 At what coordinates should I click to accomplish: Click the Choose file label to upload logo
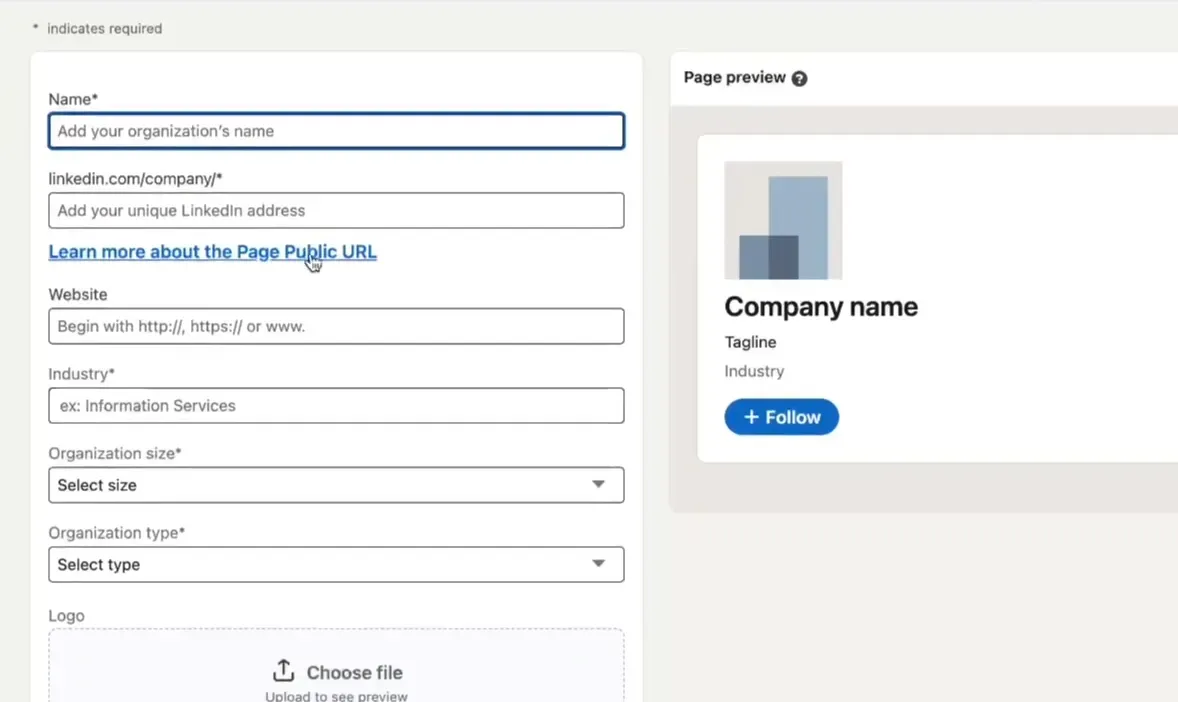tap(354, 673)
